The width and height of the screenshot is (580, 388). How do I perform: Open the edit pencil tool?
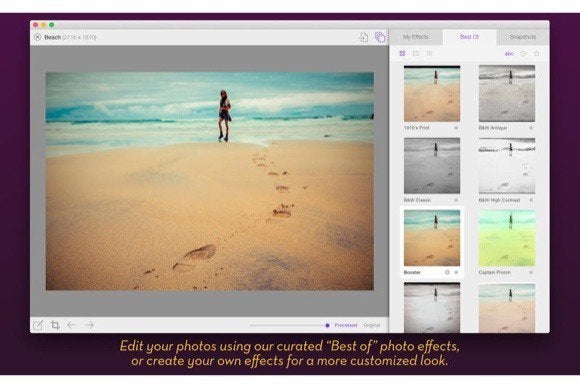point(38,325)
